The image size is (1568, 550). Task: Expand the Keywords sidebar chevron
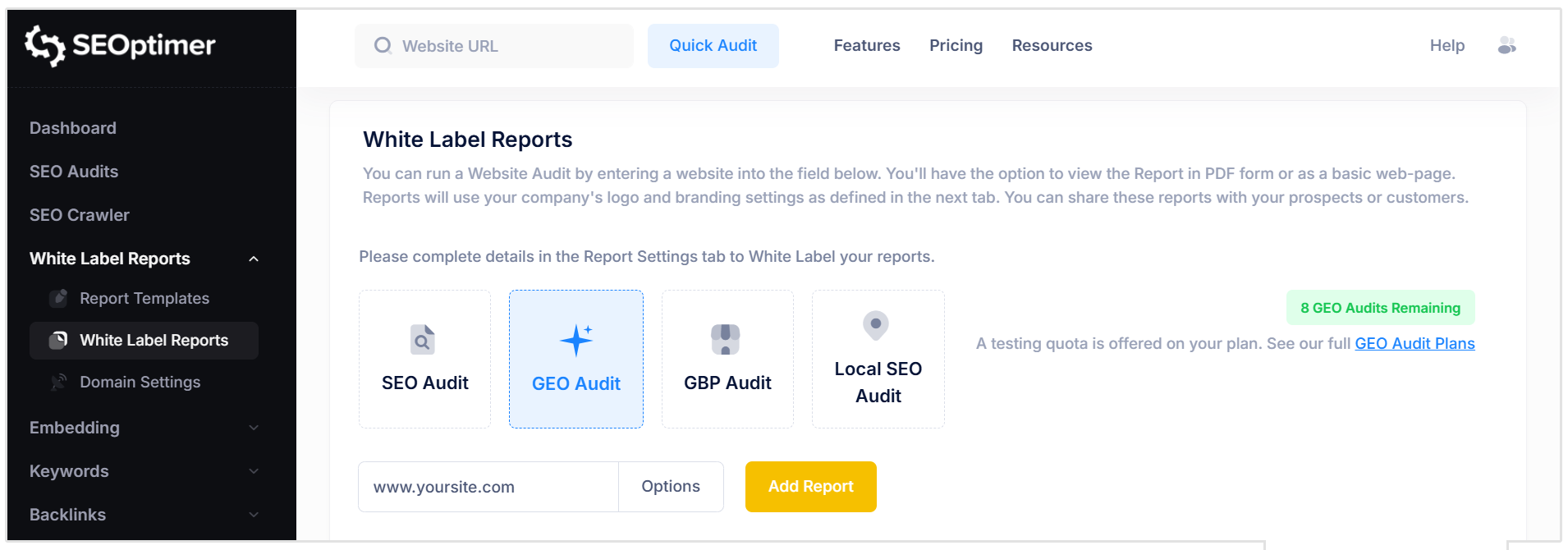[254, 471]
